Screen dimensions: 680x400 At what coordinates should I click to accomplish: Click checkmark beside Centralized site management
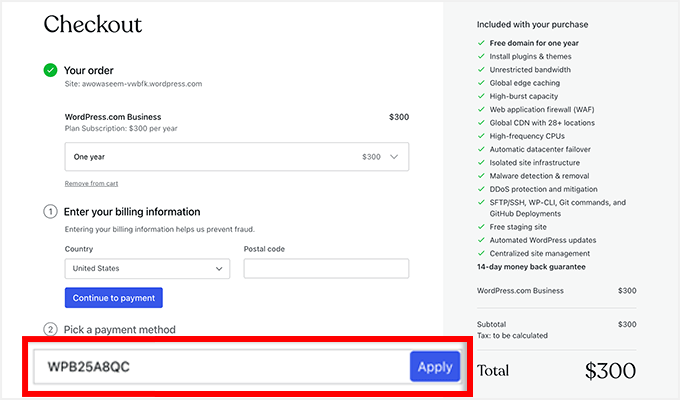[x=480, y=254]
